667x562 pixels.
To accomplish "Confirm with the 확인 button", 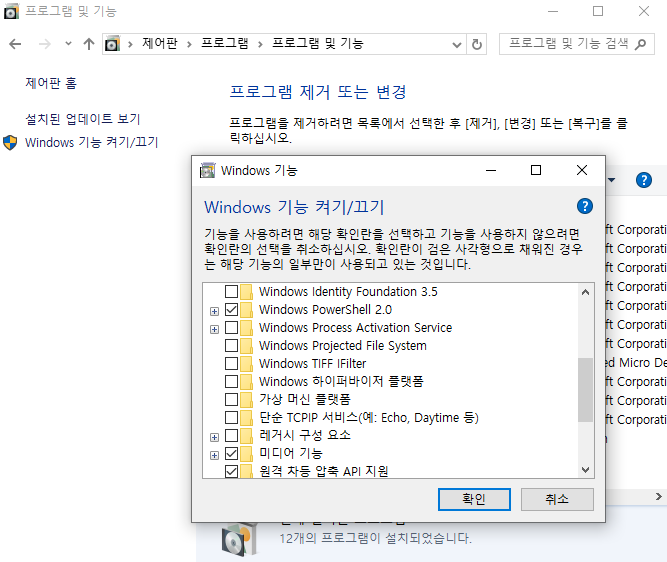I will (x=474, y=499).
